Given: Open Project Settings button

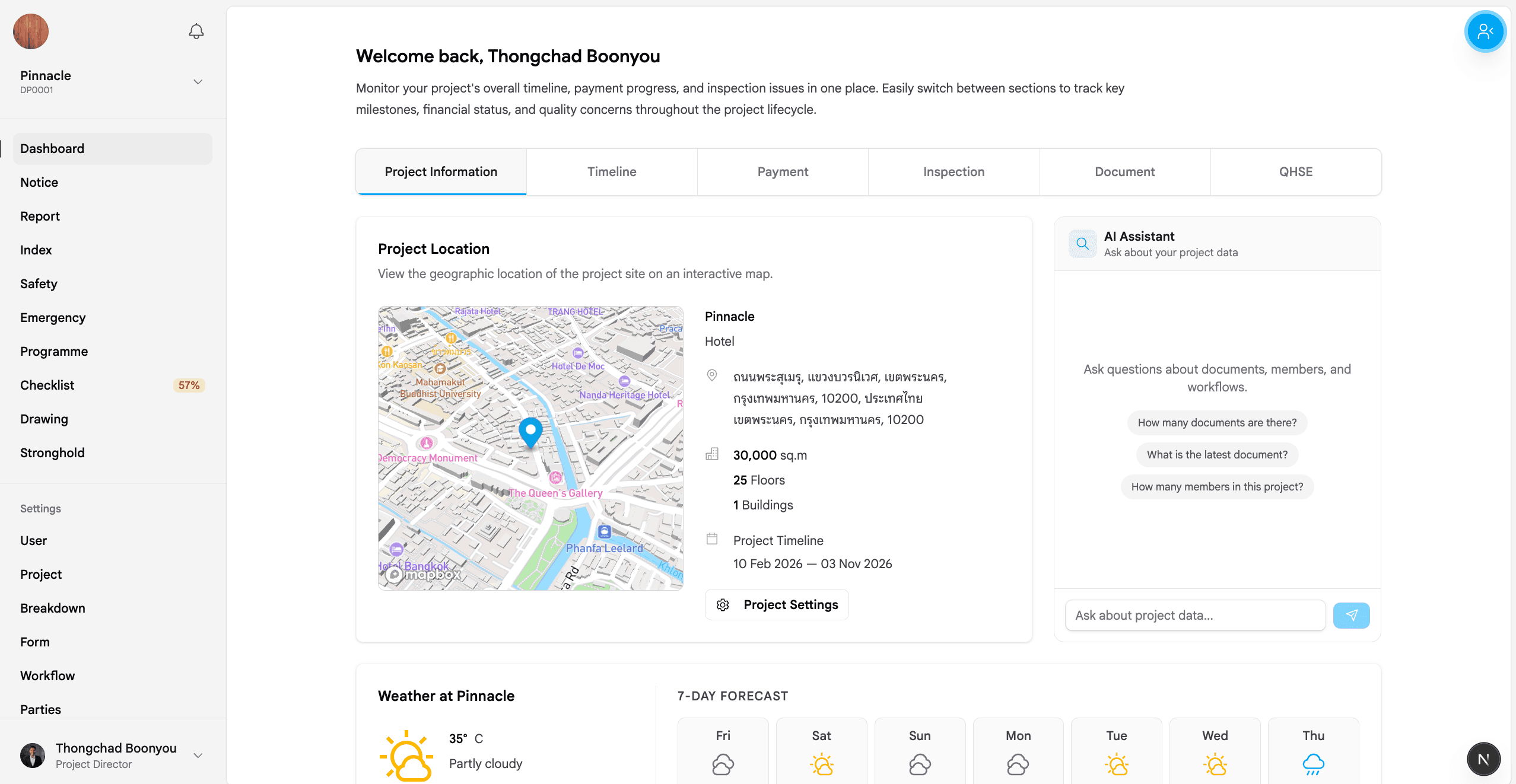Looking at the screenshot, I should point(777,604).
